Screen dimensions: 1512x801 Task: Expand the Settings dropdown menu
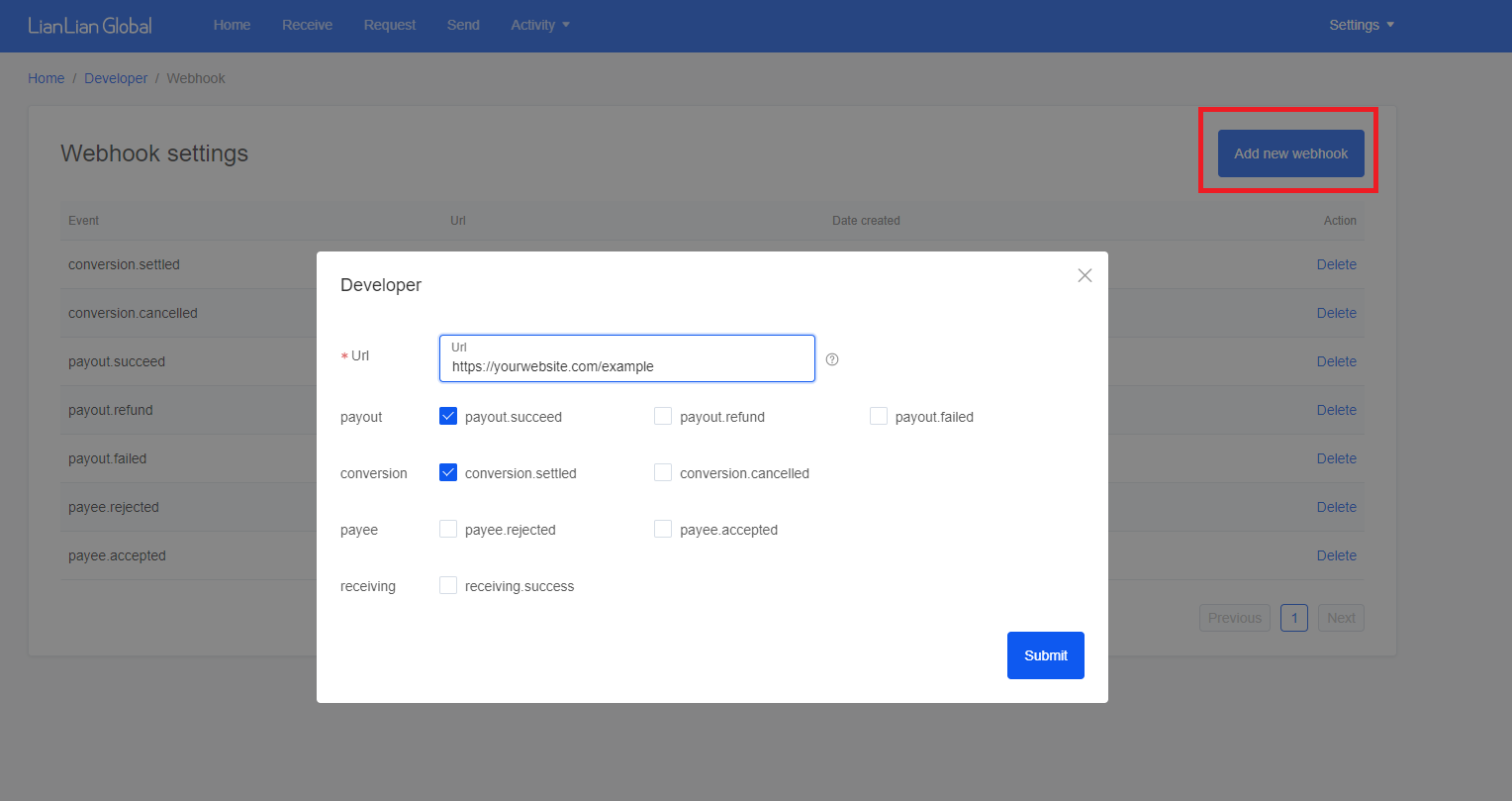(1361, 25)
